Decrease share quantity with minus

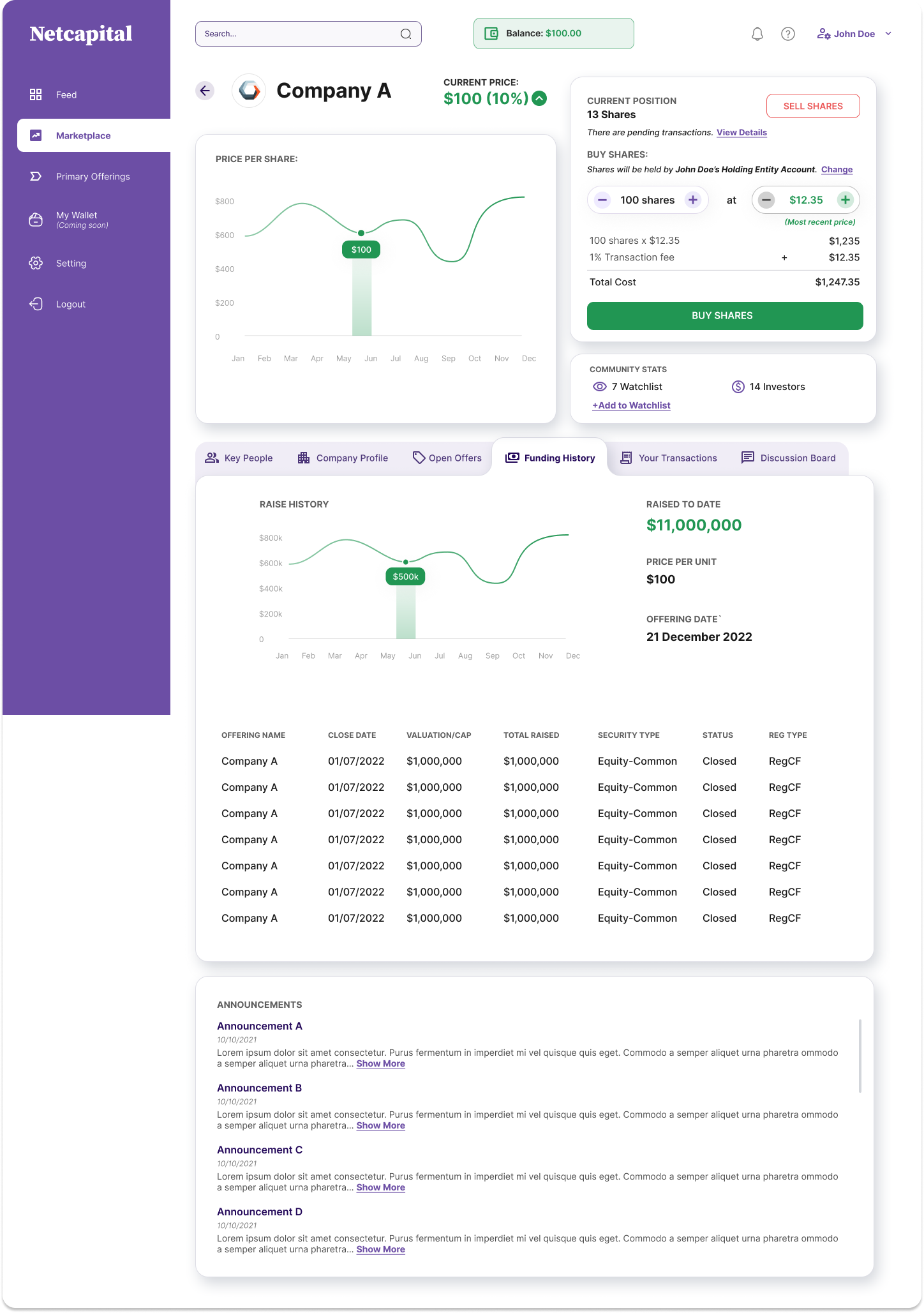[x=602, y=200]
